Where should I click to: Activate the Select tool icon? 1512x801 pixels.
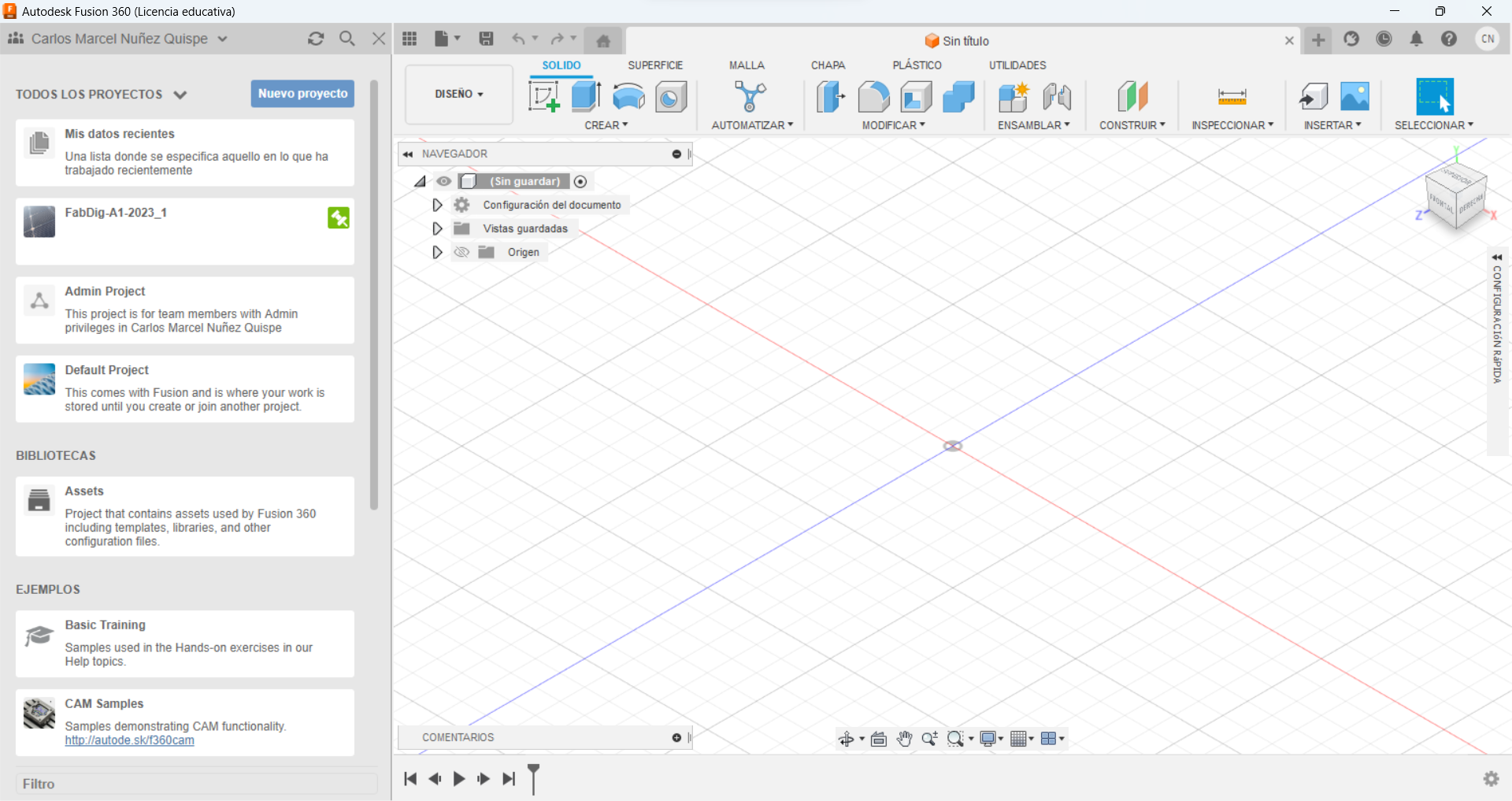pos(1434,97)
